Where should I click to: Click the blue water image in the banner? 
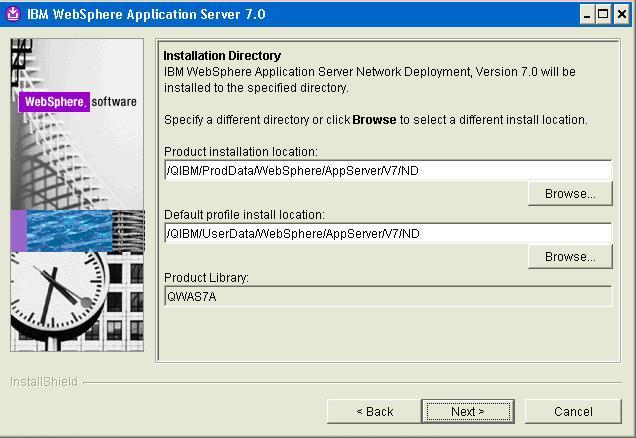pyautogui.click(x=69, y=230)
